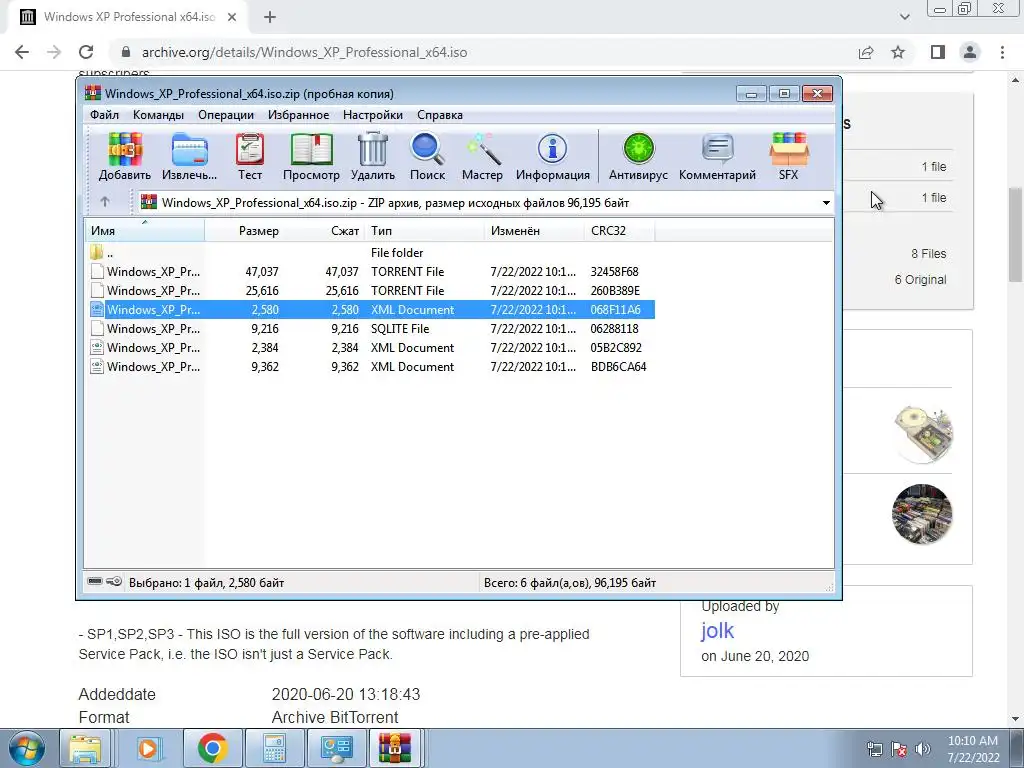This screenshot has width=1024, height=768.
Task: Click the taskbar clock 10:10 AM
Action: [x=972, y=748]
